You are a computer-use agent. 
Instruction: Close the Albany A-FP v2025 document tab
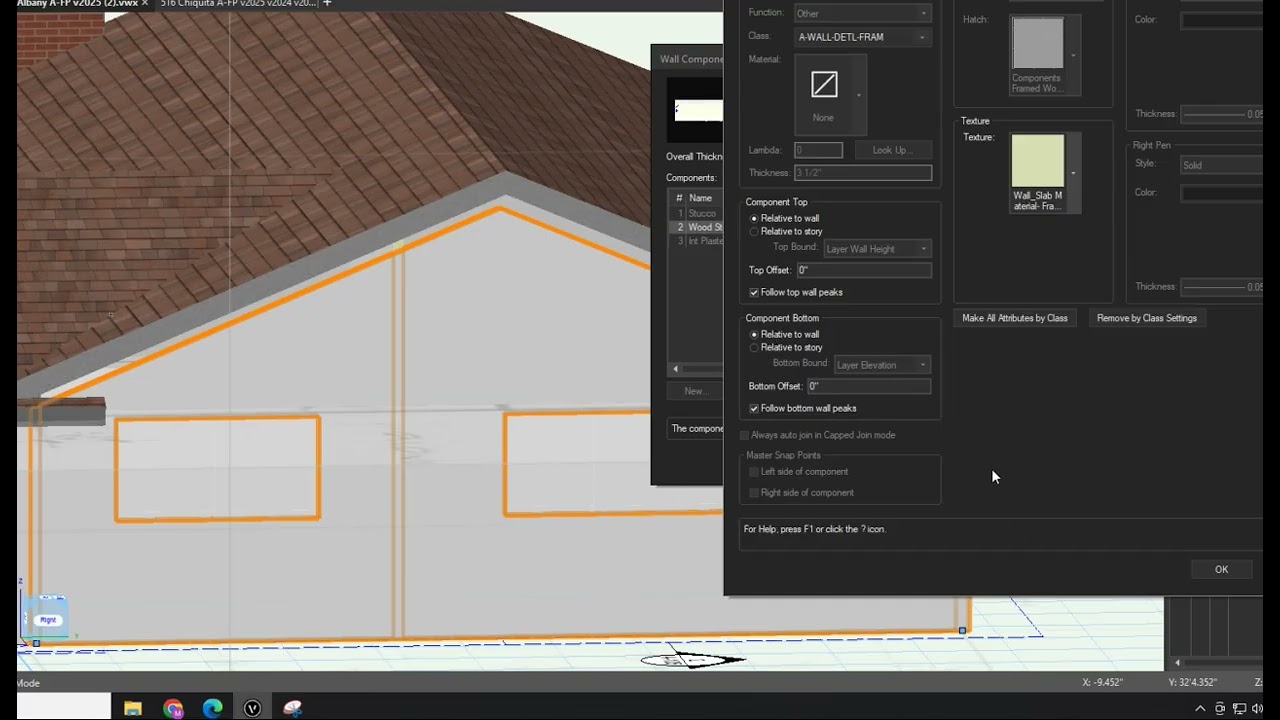coord(145,4)
